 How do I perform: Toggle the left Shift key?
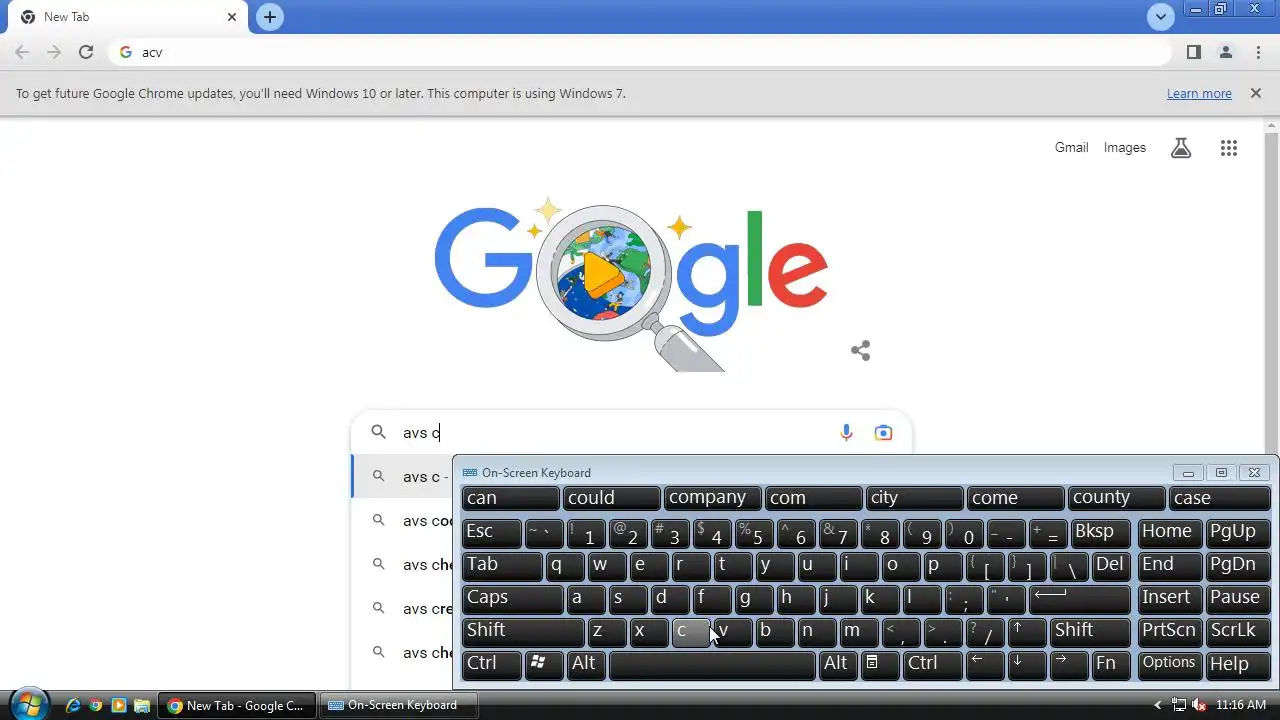[523, 631]
